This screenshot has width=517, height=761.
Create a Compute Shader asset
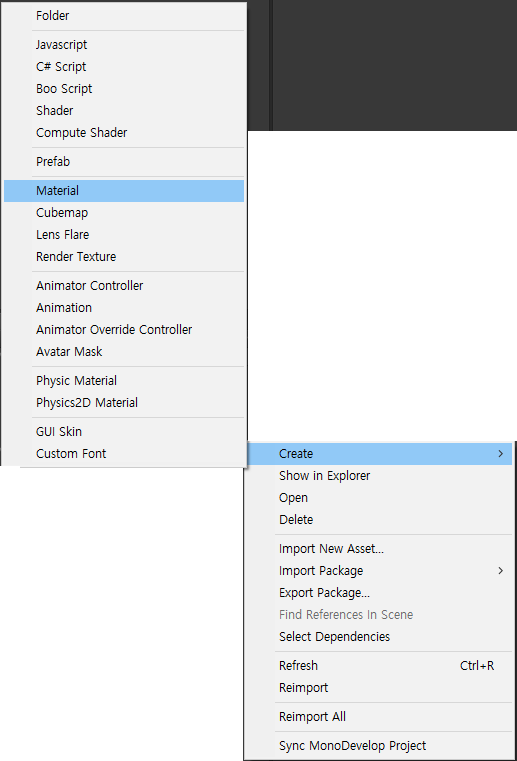click(124, 132)
